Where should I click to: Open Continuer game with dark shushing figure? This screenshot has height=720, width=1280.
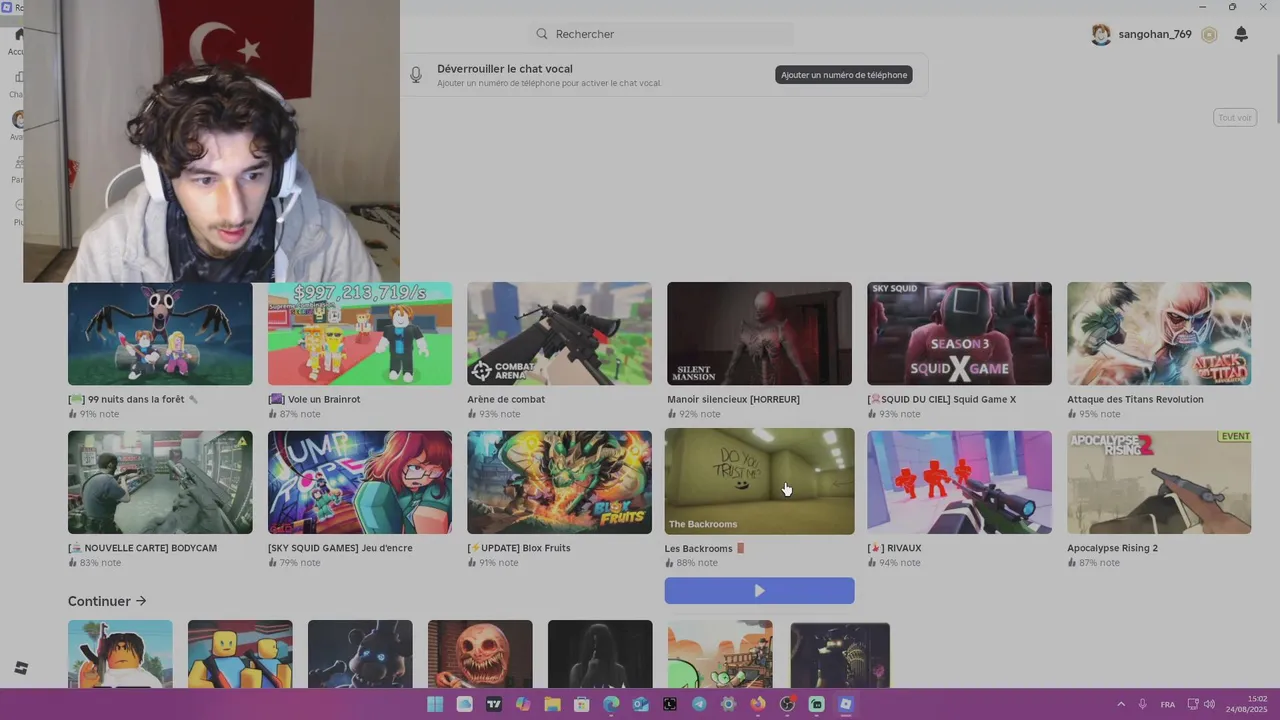click(x=600, y=654)
